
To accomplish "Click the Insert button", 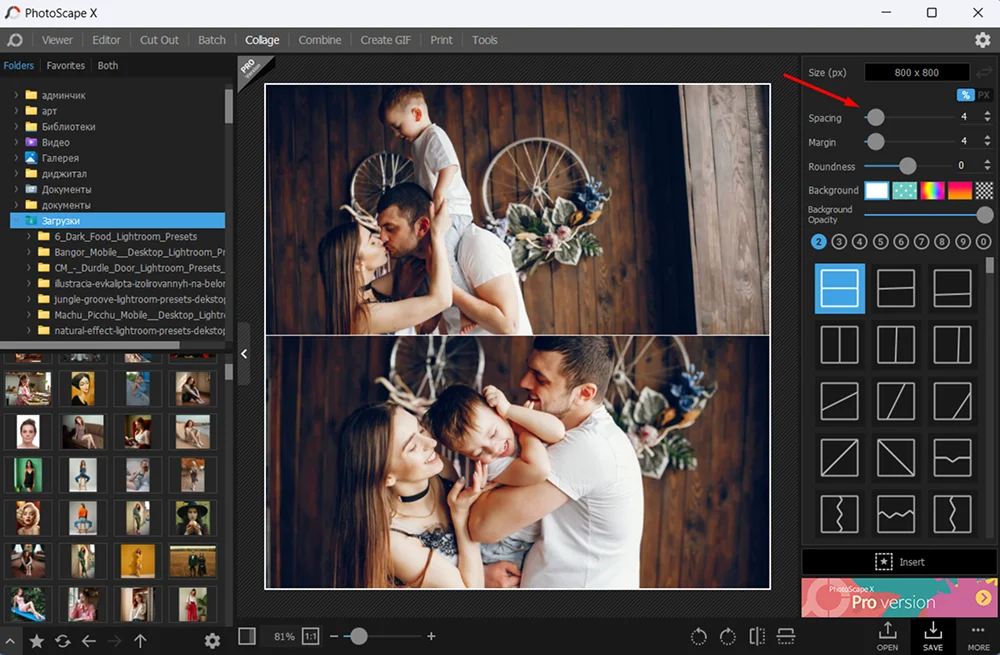I will pyautogui.click(x=900, y=562).
